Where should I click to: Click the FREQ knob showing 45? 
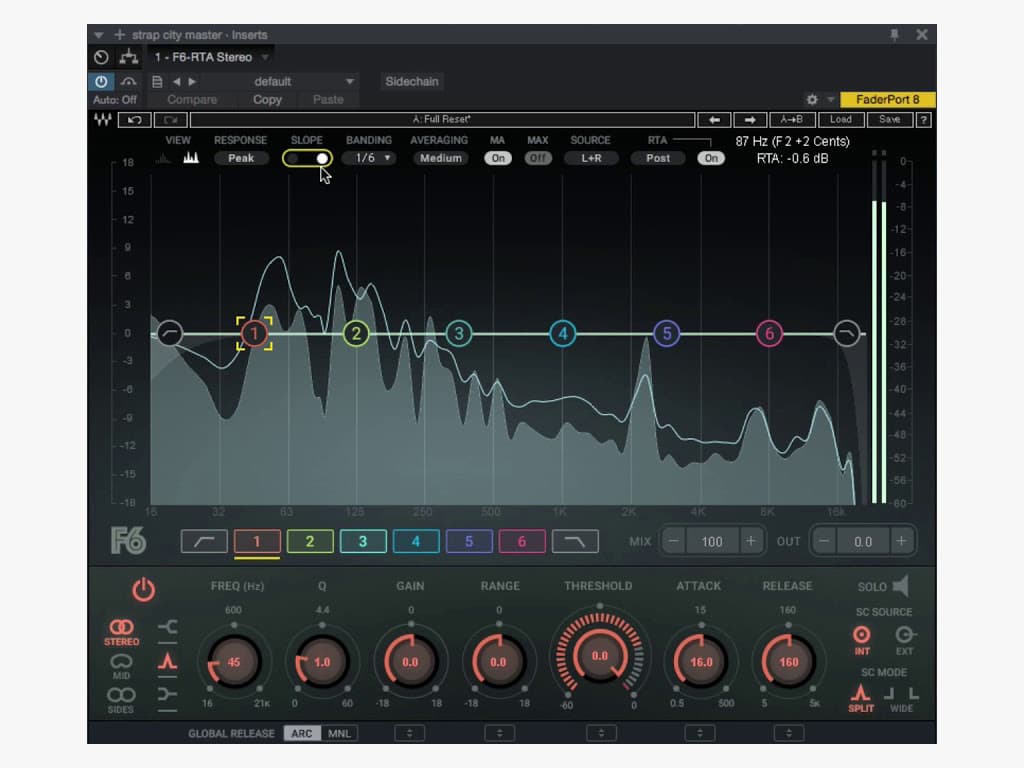234,662
